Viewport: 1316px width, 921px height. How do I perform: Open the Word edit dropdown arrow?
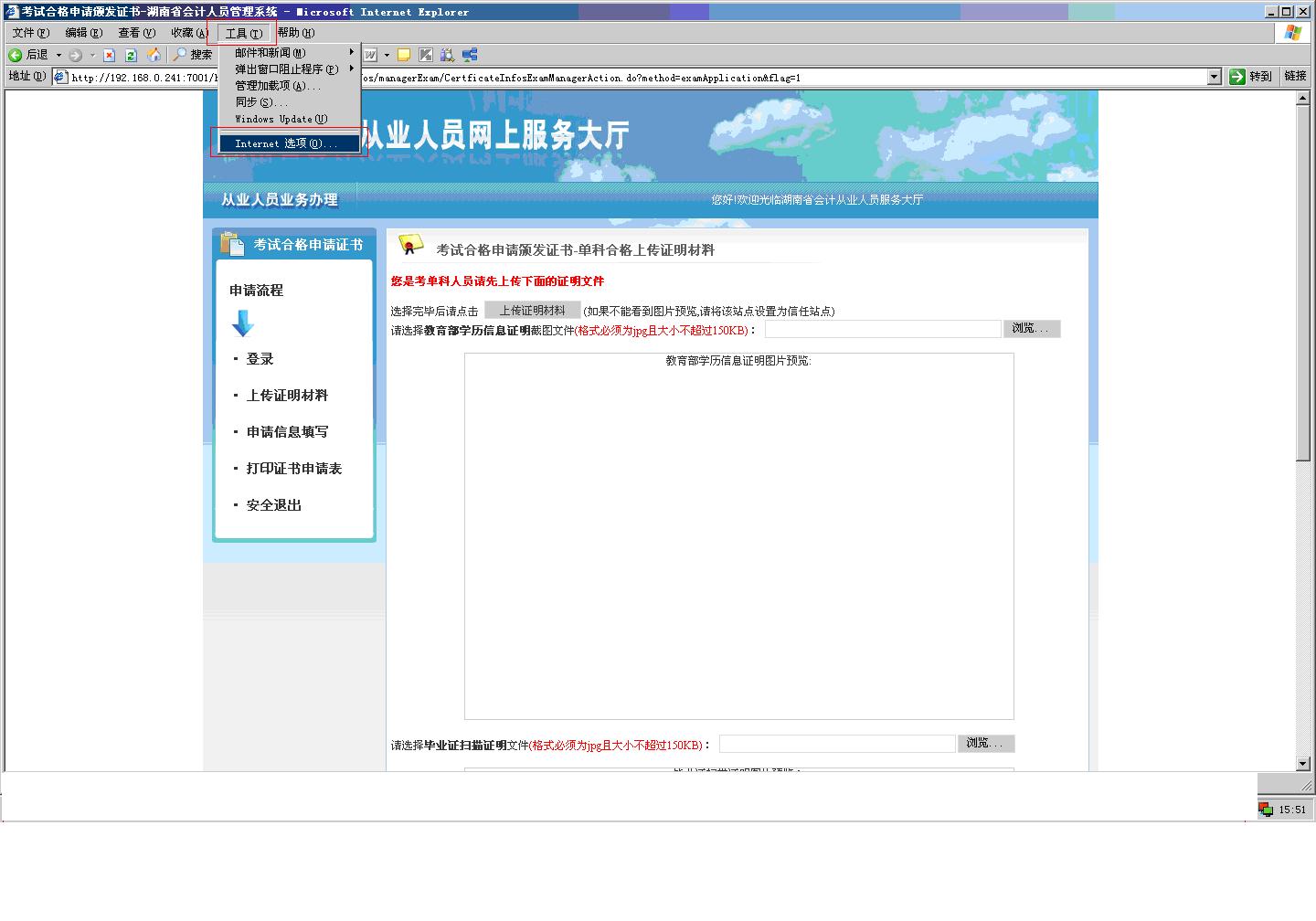pos(387,55)
